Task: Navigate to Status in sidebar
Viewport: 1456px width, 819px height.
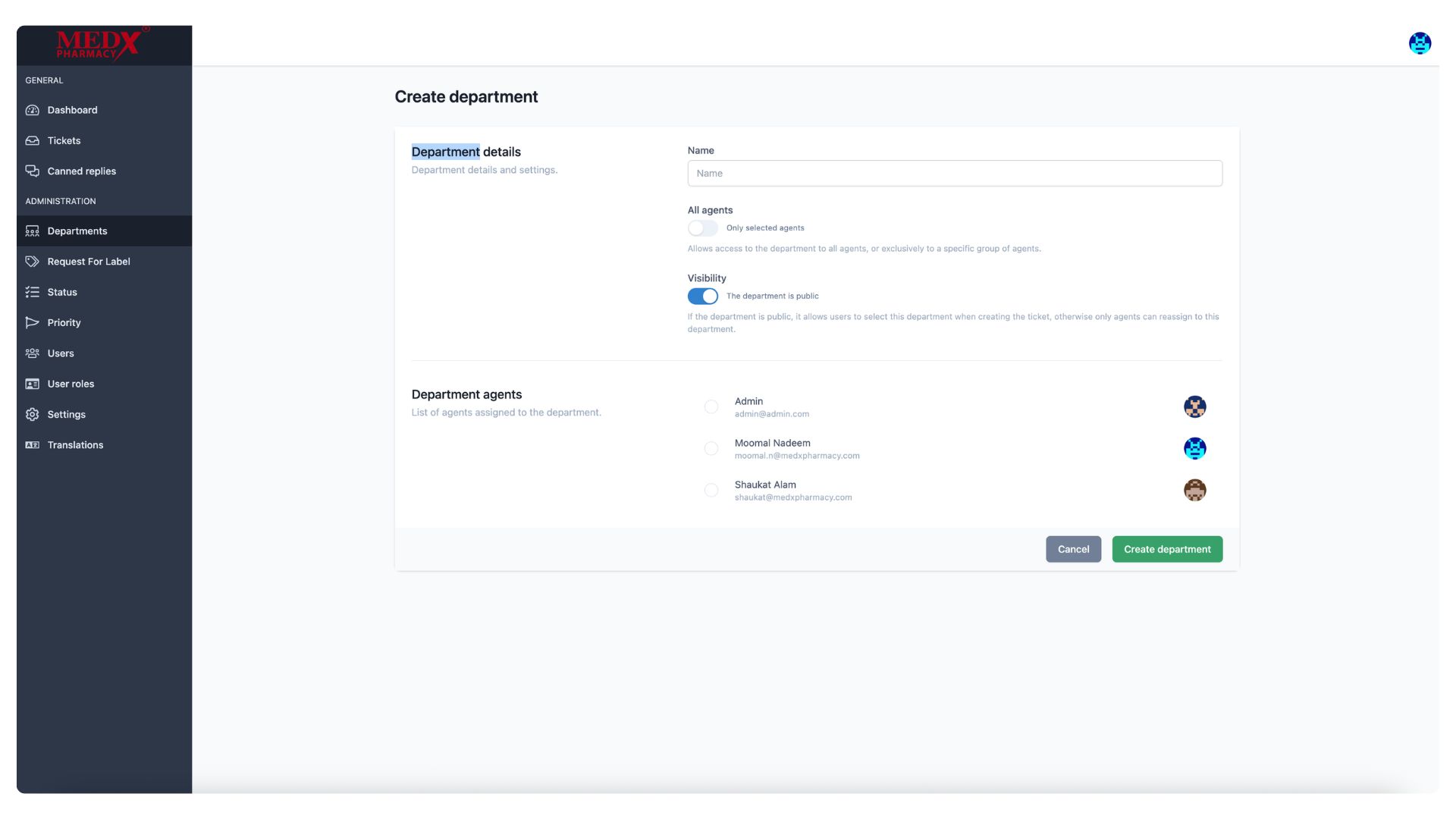Action: tap(104, 292)
